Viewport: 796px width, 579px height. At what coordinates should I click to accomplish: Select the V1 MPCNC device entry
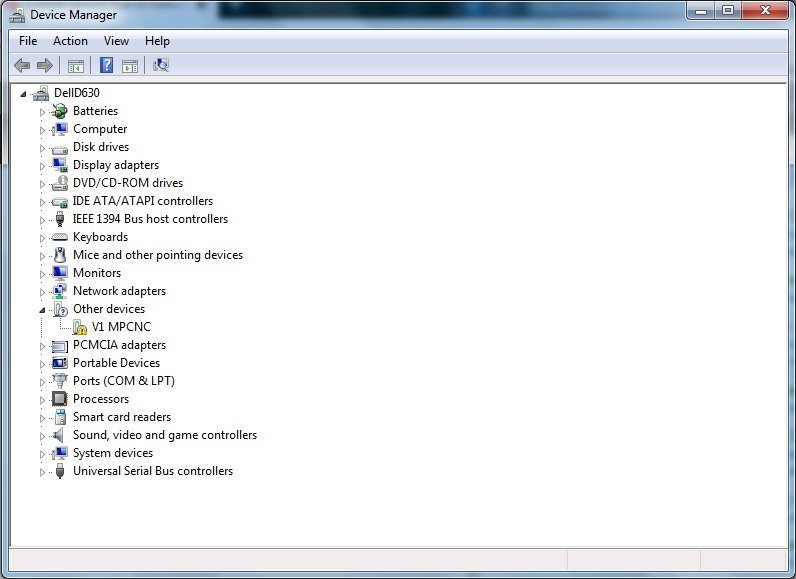click(x=121, y=327)
